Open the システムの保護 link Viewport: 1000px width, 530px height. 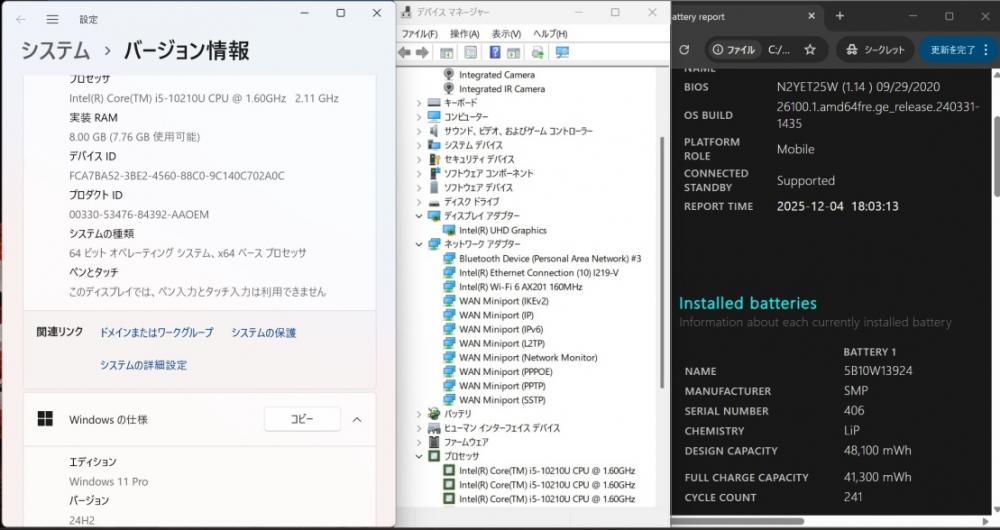coord(263,333)
